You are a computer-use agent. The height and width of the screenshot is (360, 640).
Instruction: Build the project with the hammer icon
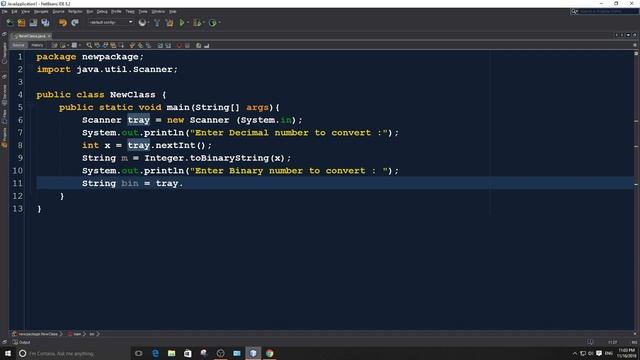[x=157, y=23]
